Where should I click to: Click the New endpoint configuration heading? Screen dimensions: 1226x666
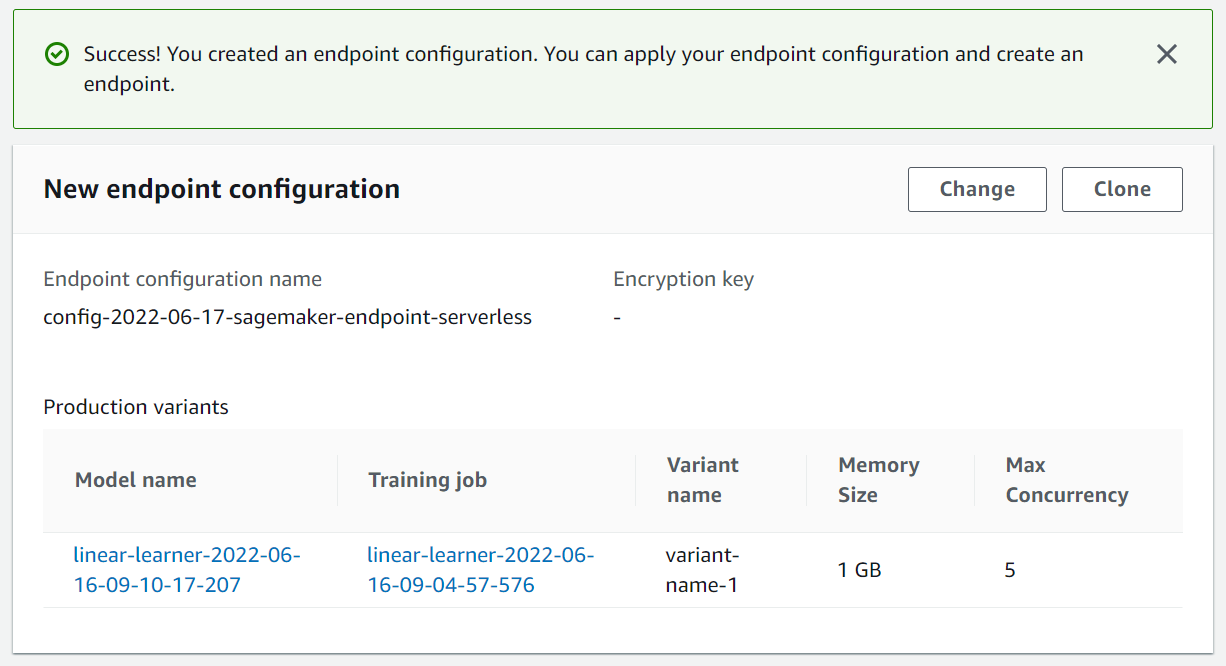pos(222,189)
